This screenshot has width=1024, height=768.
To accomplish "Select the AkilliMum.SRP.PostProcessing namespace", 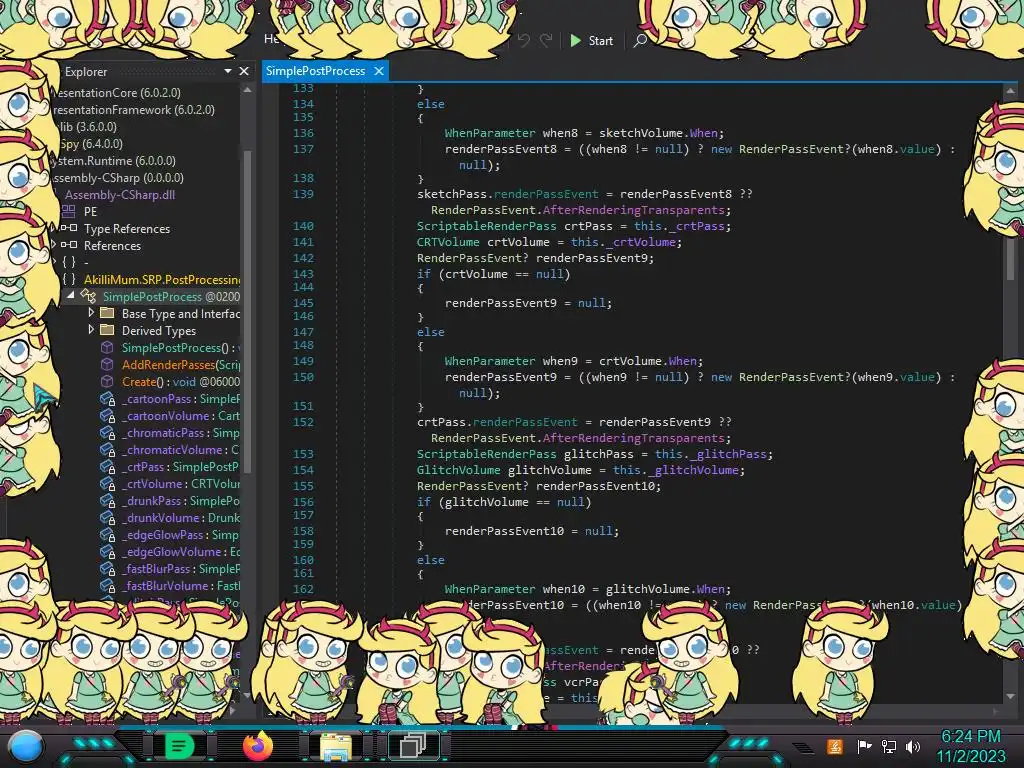I will [162, 280].
